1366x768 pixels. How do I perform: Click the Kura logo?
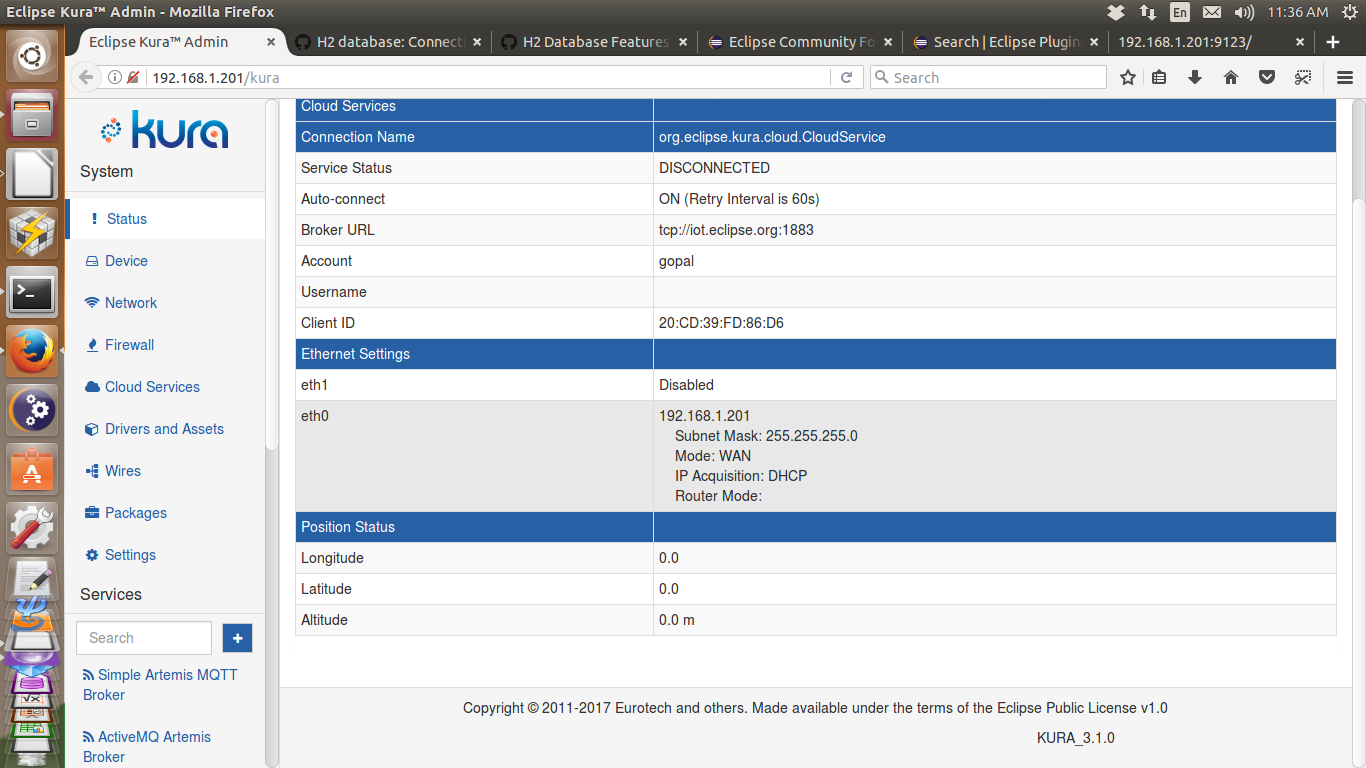click(x=165, y=130)
